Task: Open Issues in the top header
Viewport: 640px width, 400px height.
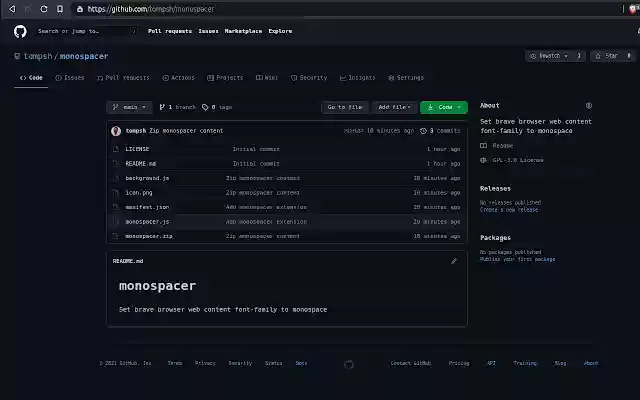Action: tap(208, 31)
